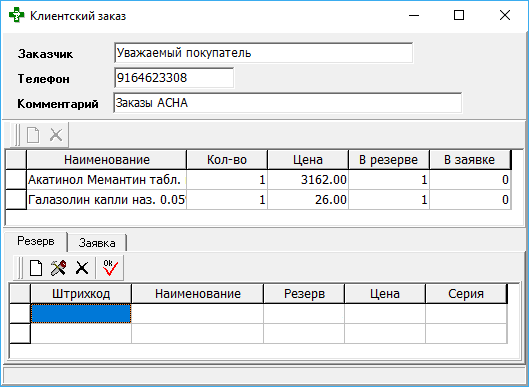The width and height of the screenshot is (529, 387).
Task: Click the Штрихкод column header
Action: tap(81, 294)
